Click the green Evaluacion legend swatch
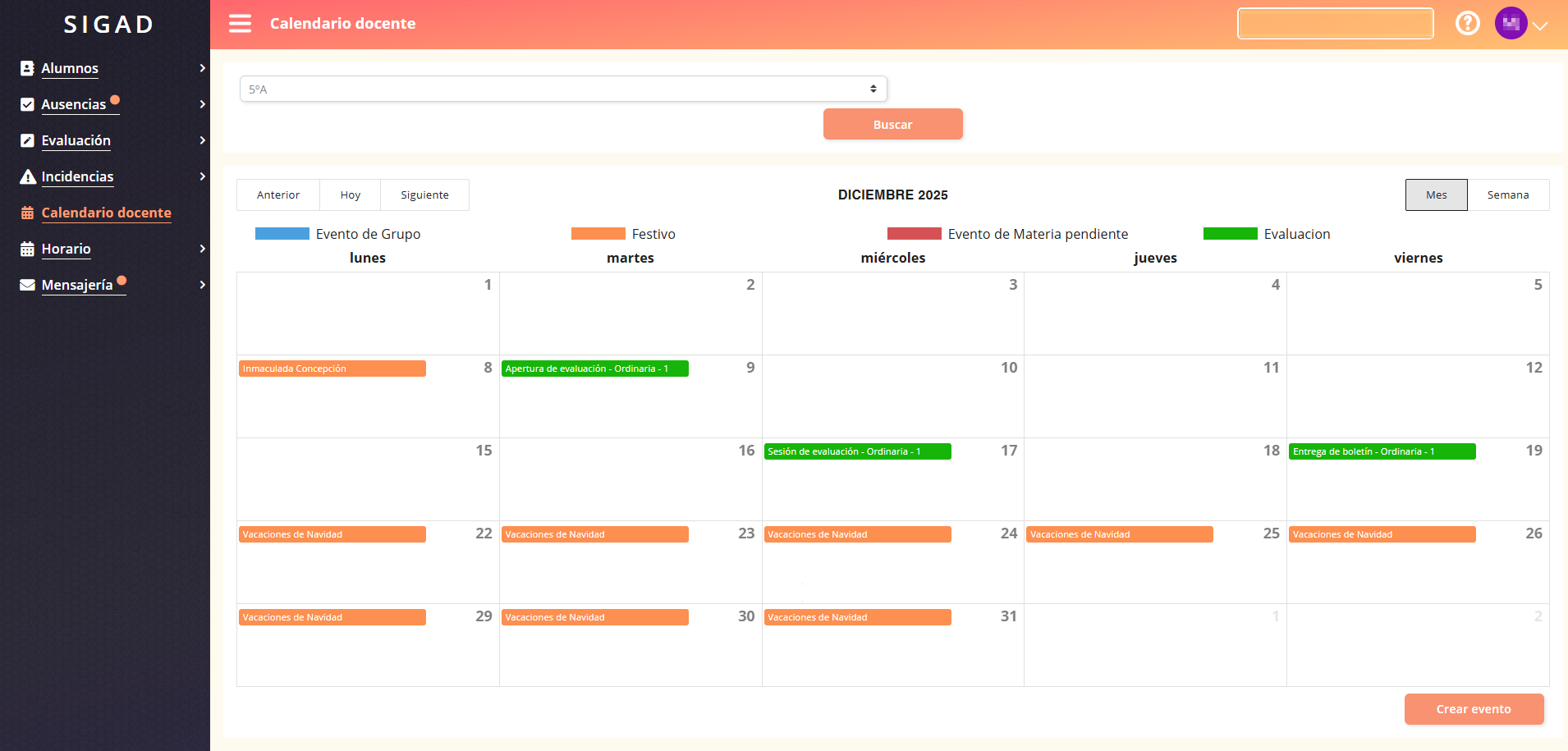1568x751 pixels. 1230,234
